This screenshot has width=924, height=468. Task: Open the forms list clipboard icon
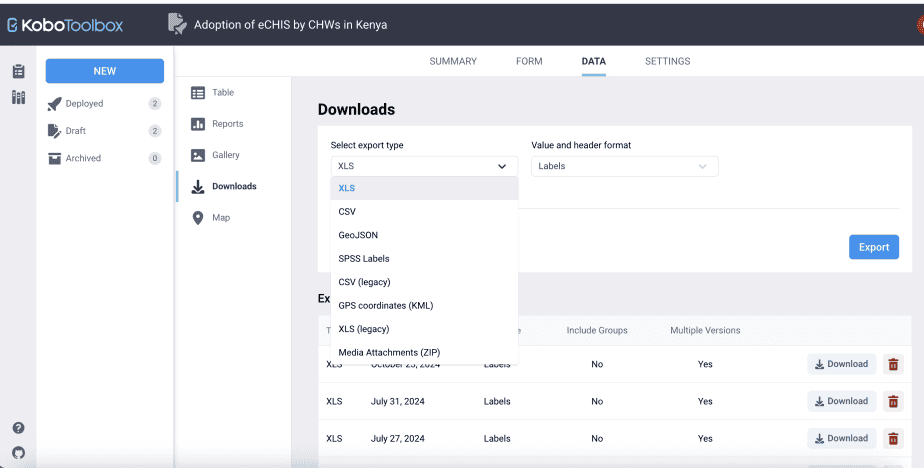coord(18,72)
